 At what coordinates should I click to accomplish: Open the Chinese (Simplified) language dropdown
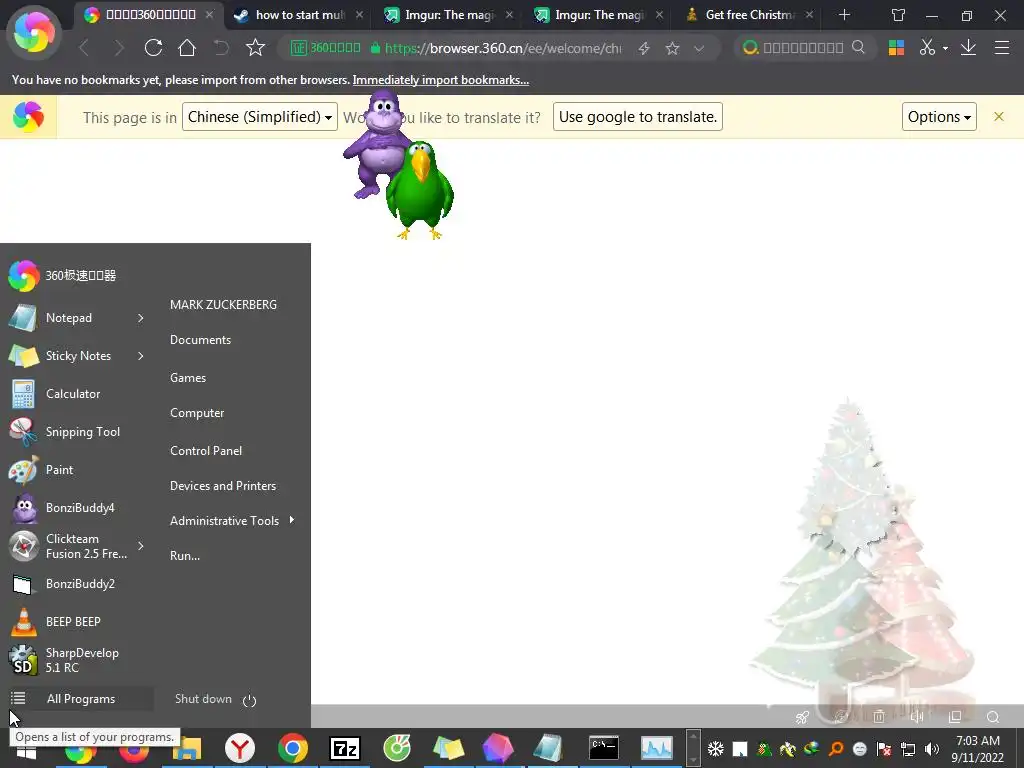coord(260,117)
